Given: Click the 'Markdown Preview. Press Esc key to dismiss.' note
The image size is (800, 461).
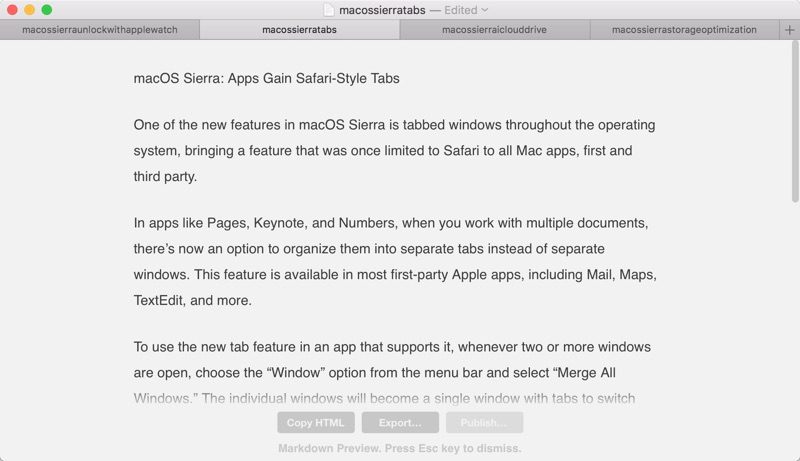Looking at the screenshot, I should [x=399, y=448].
